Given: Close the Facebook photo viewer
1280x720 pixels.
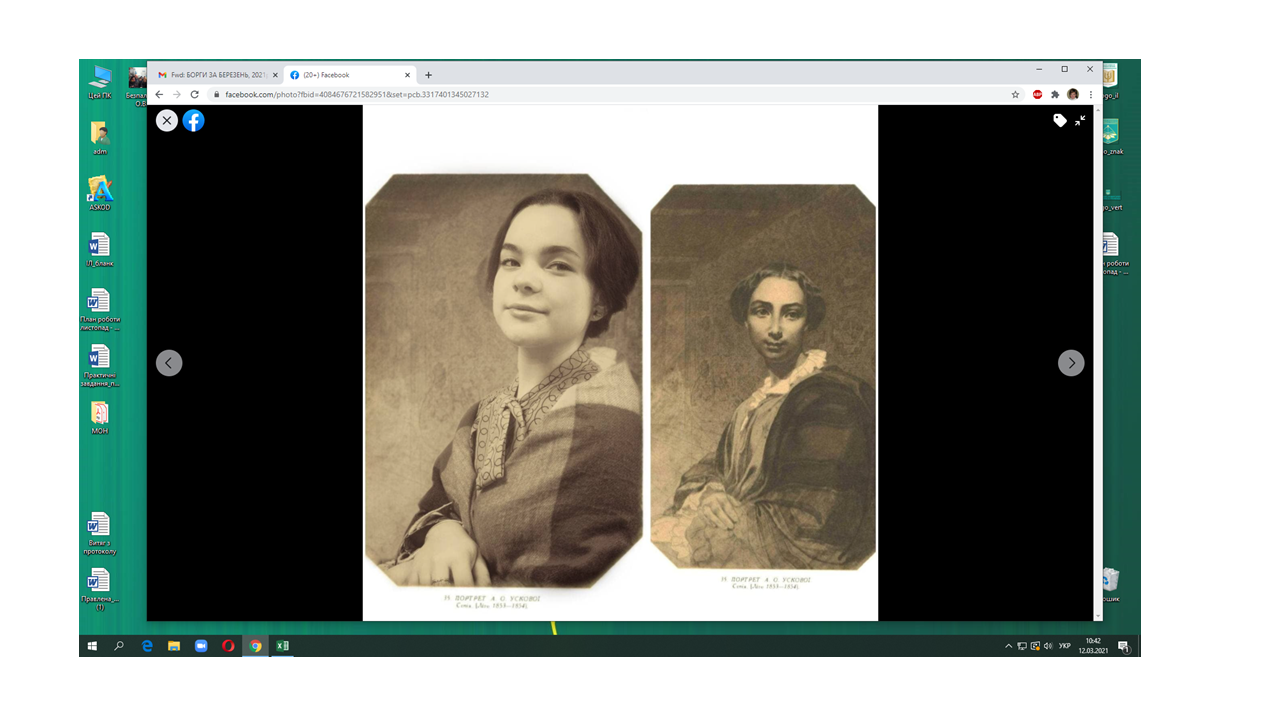Looking at the screenshot, I should pyautogui.click(x=167, y=120).
